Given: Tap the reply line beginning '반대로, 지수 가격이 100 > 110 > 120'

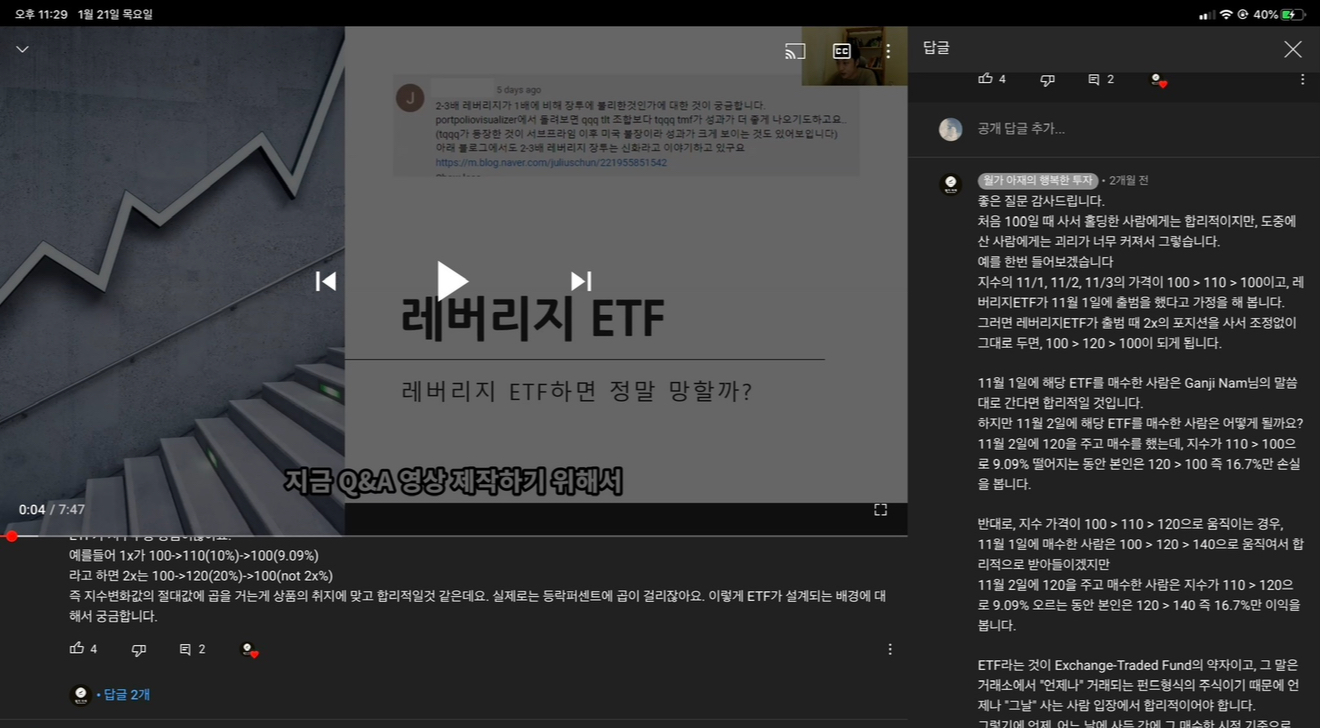Looking at the screenshot, I should [x=1130, y=524].
